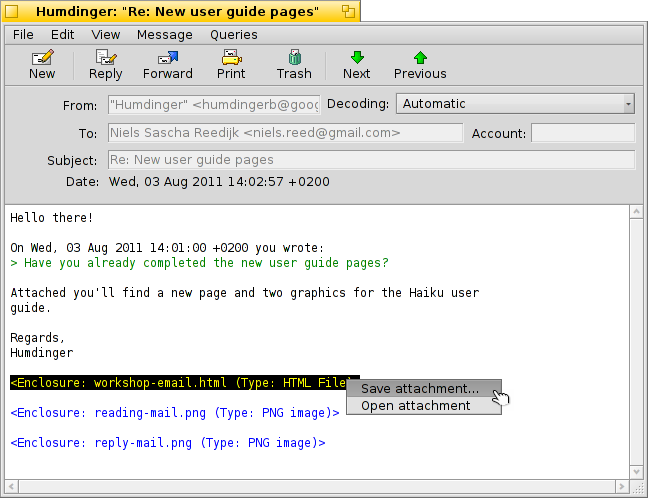Screen dimensions: 648x498
Task: Click the Subject text field
Action: coord(370,160)
